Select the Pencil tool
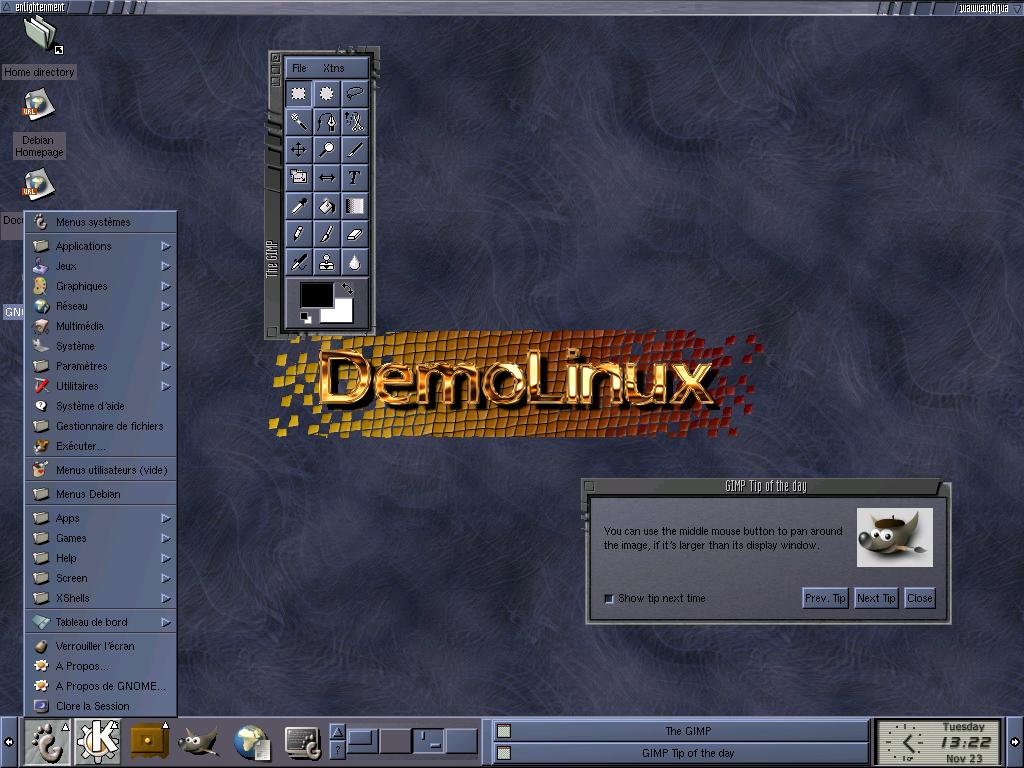The image size is (1024, 768). tap(298, 234)
